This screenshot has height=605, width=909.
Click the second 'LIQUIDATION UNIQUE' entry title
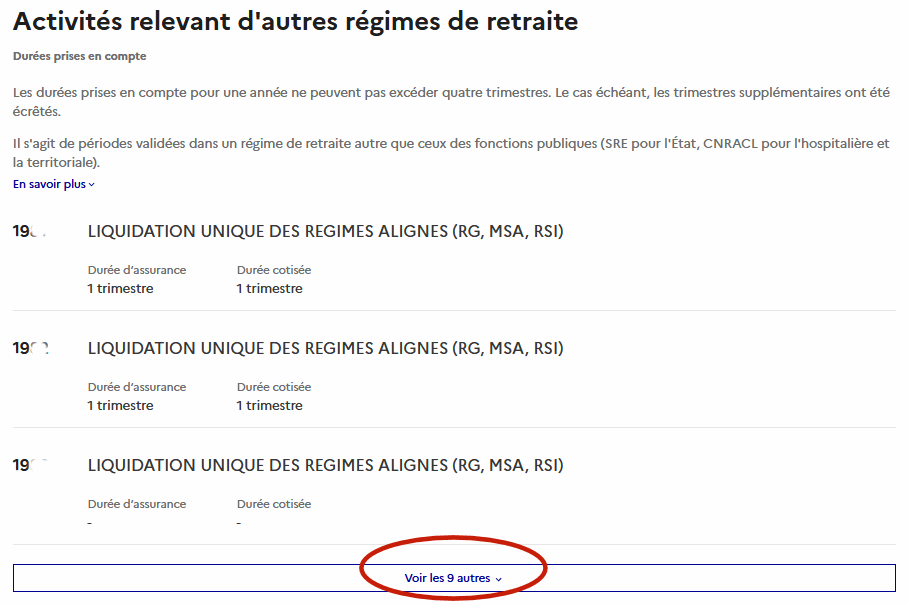click(x=325, y=349)
